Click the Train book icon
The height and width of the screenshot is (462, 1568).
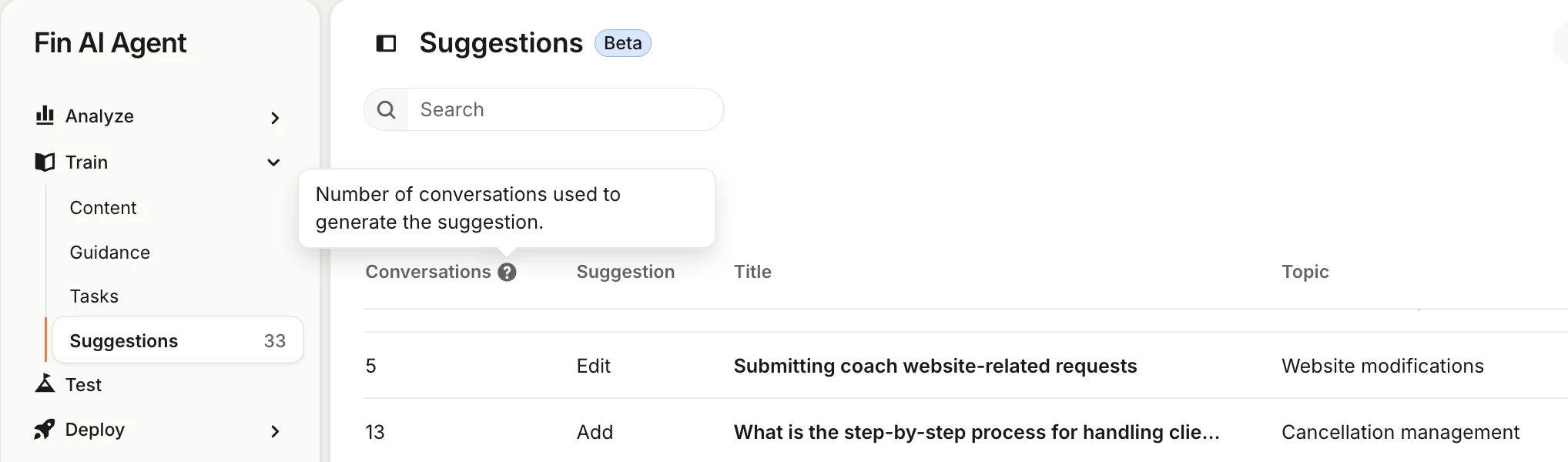(x=45, y=162)
